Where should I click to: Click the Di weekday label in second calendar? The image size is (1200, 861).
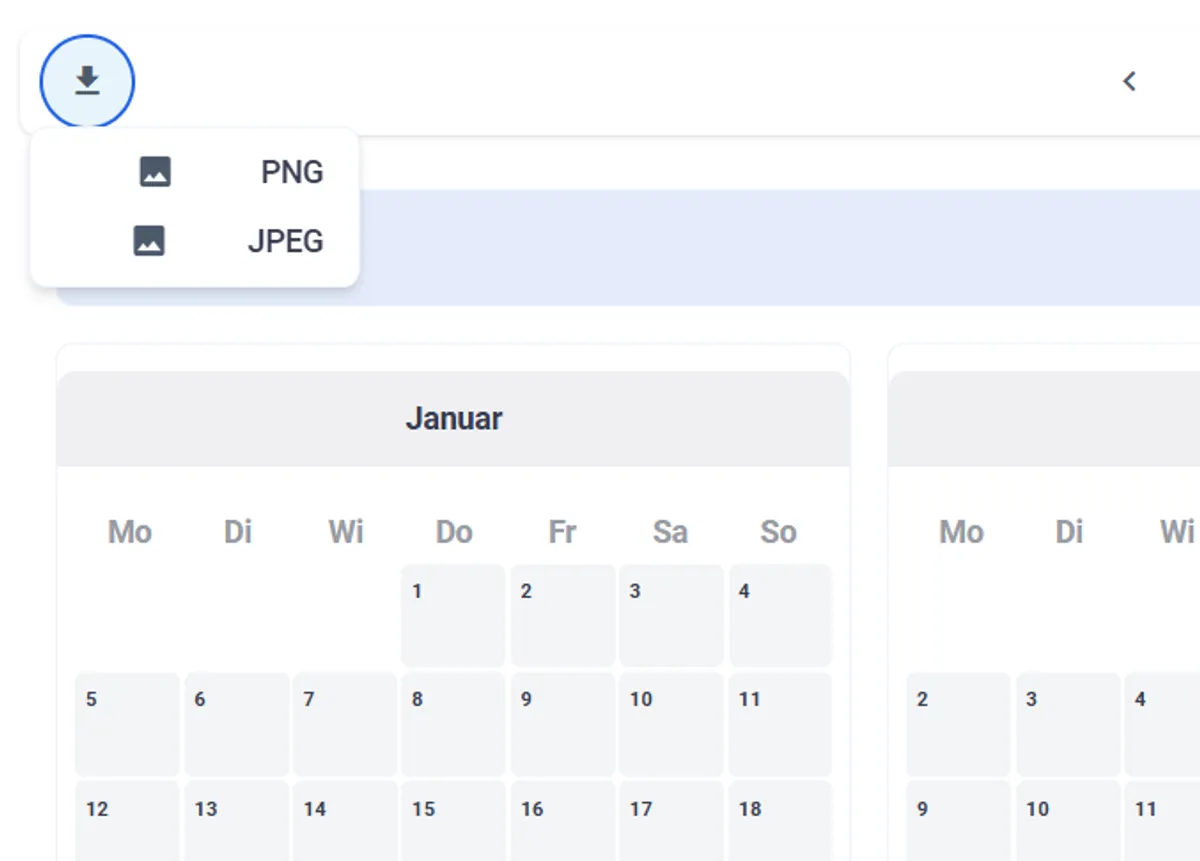(x=1069, y=531)
